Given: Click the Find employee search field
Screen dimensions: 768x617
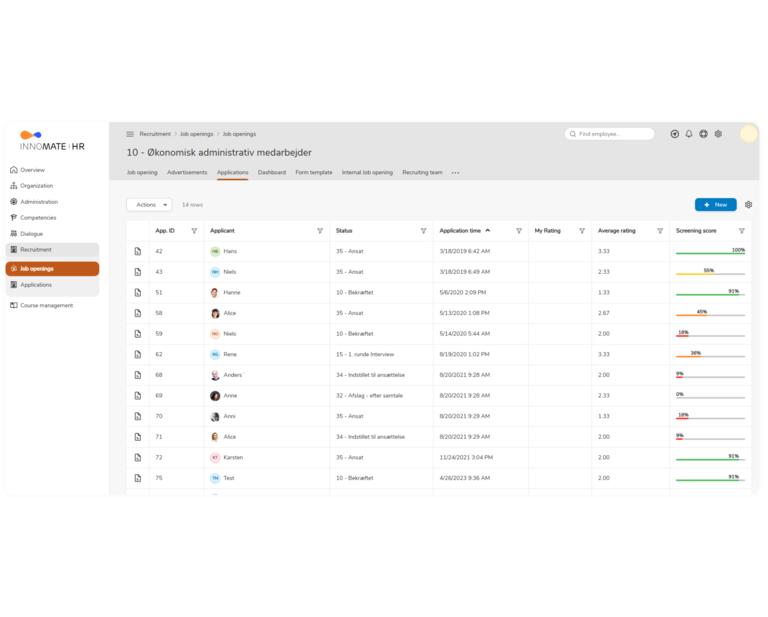Looking at the screenshot, I should click(x=613, y=134).
